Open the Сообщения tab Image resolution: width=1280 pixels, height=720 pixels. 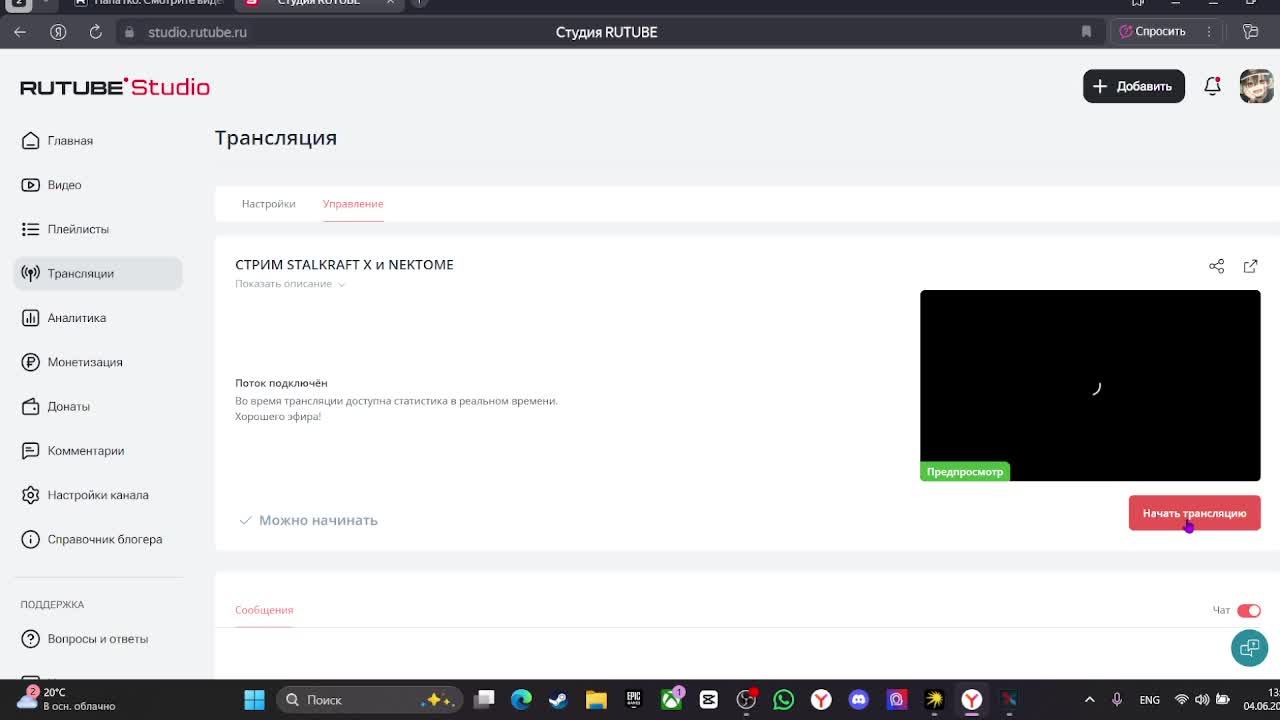tap(264, 610)
